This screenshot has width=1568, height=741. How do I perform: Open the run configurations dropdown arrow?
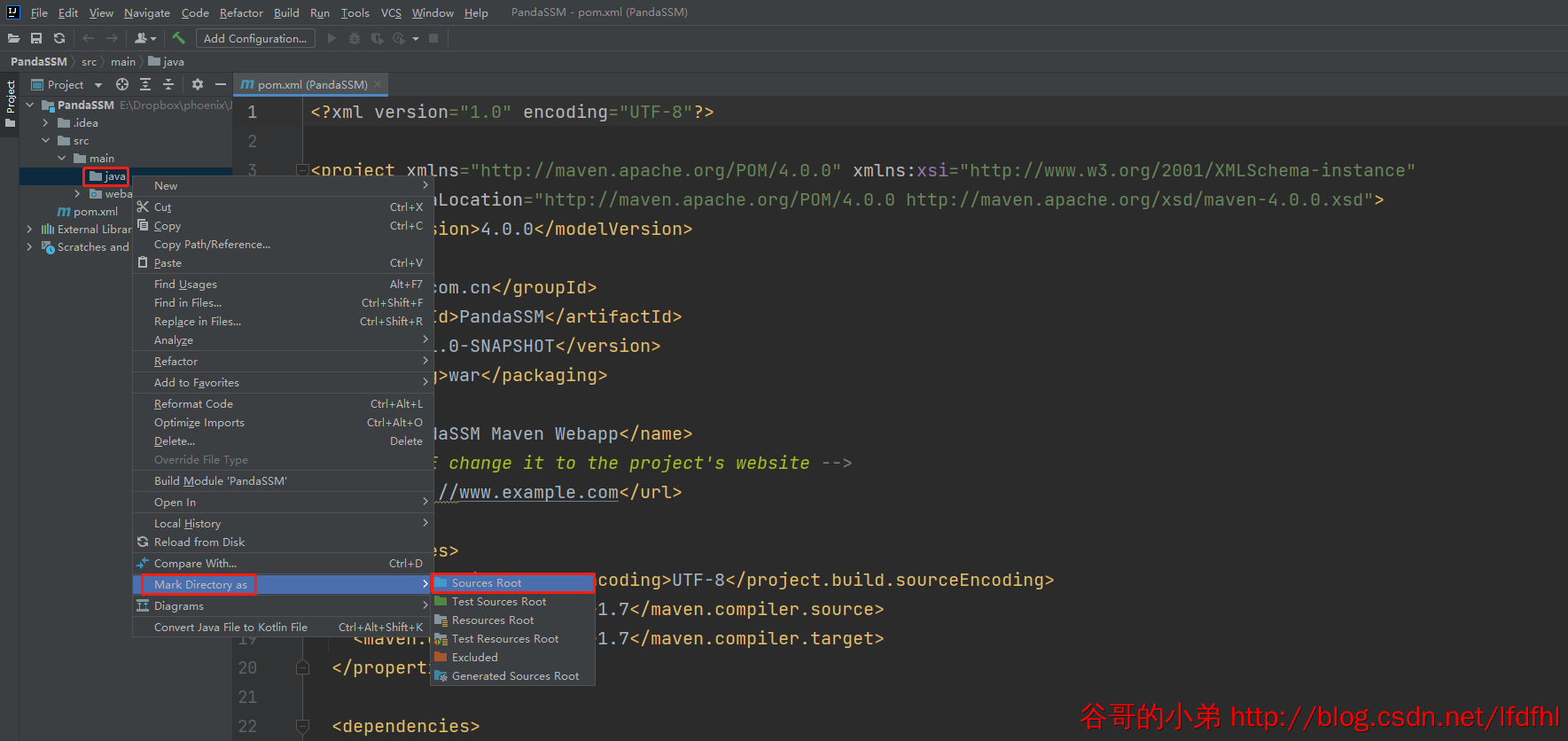pyautogui.click(x=416, y=39)
